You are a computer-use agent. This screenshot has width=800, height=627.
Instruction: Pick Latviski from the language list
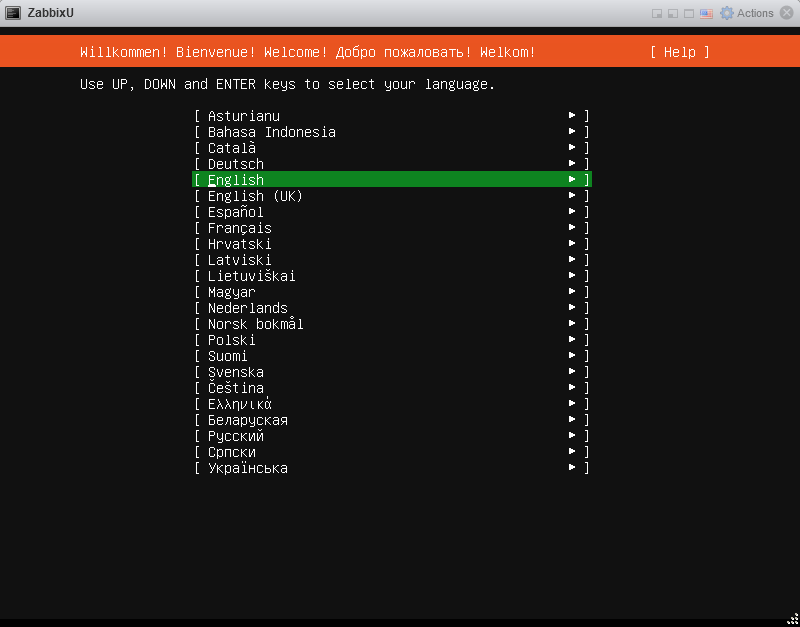click(392, 260)
